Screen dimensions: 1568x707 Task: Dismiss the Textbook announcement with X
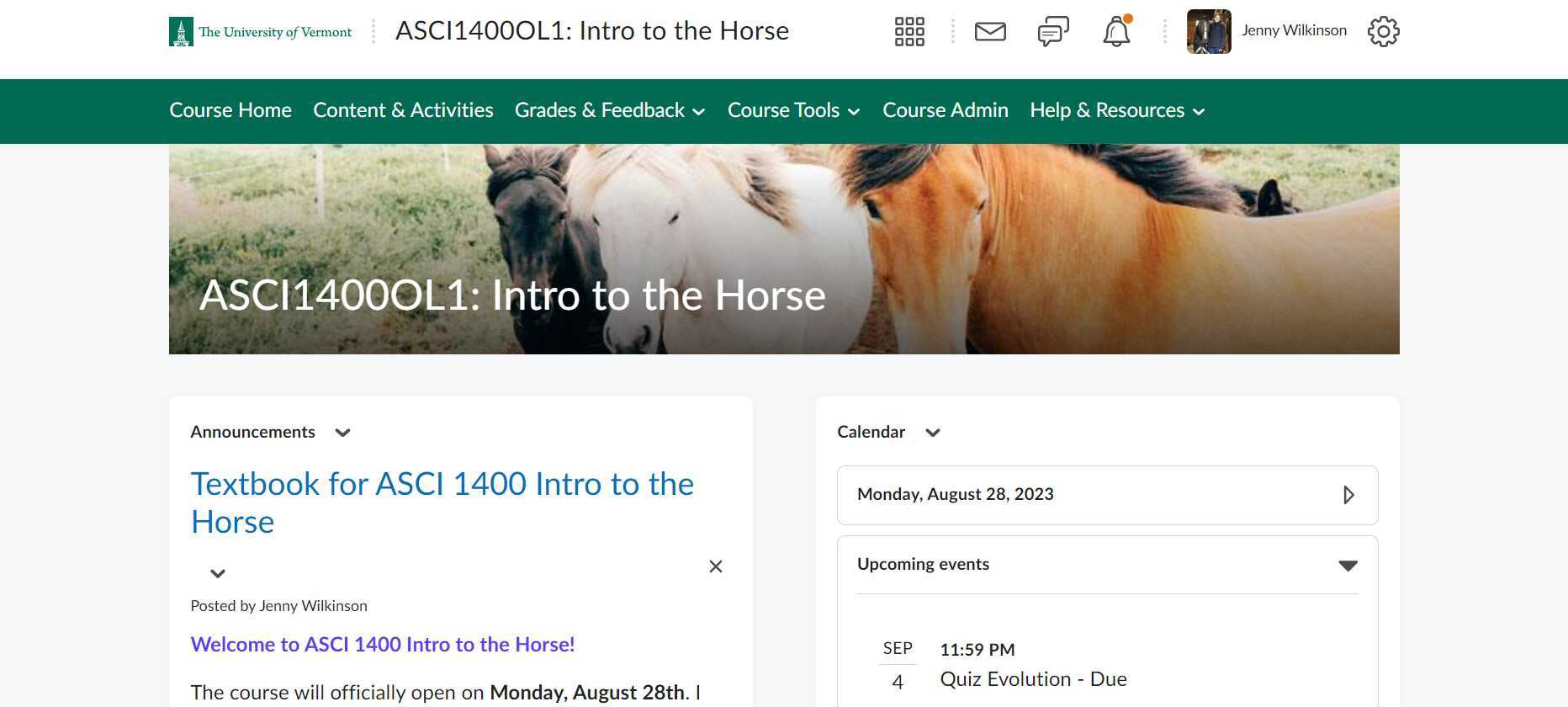pos(716,566)
